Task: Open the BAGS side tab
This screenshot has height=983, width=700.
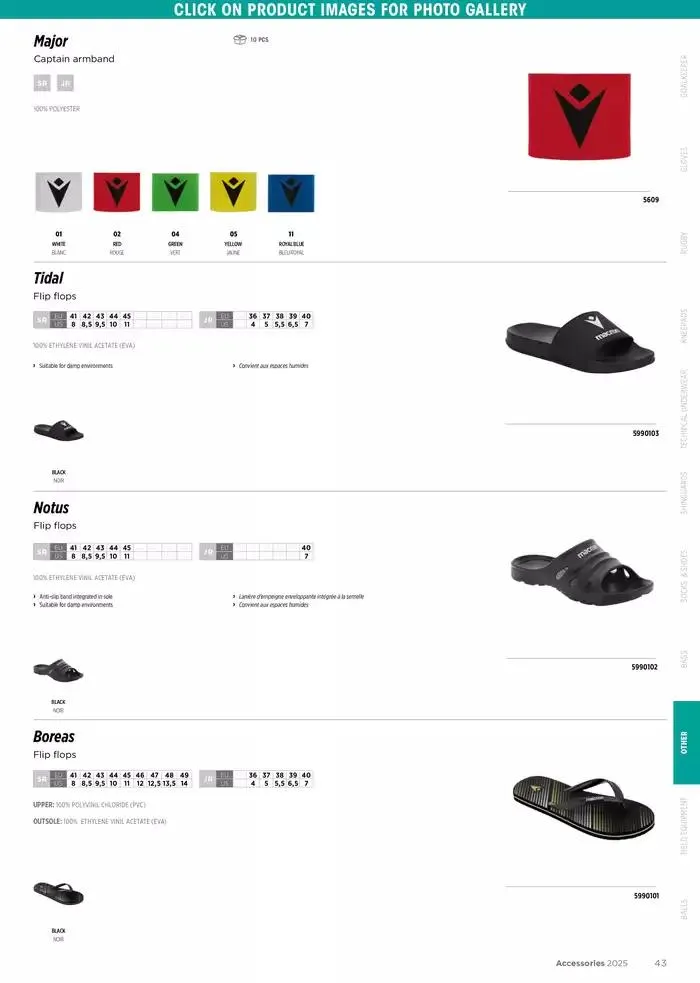Action: [x=684, y=658]
